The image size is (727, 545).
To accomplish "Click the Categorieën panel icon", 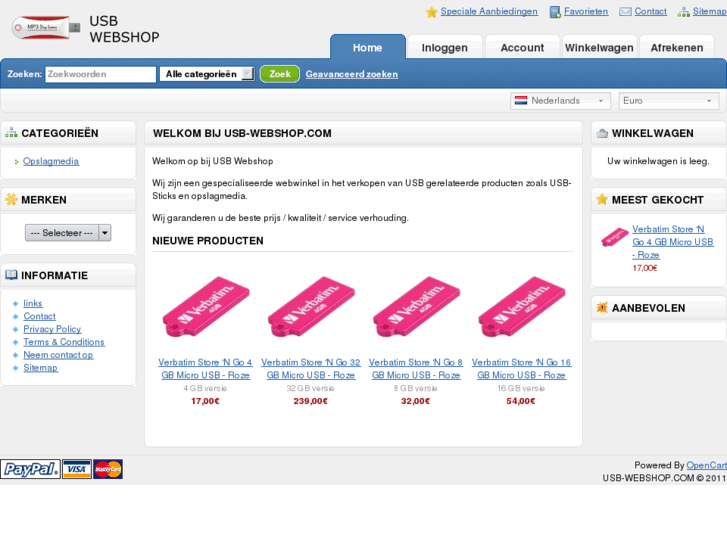I will [x=11, y=133].
